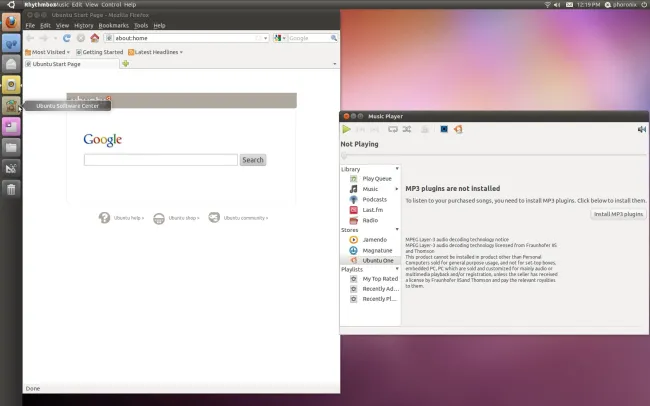
Task: Expand the Music item arrow in sidebar
Action: 397,189
